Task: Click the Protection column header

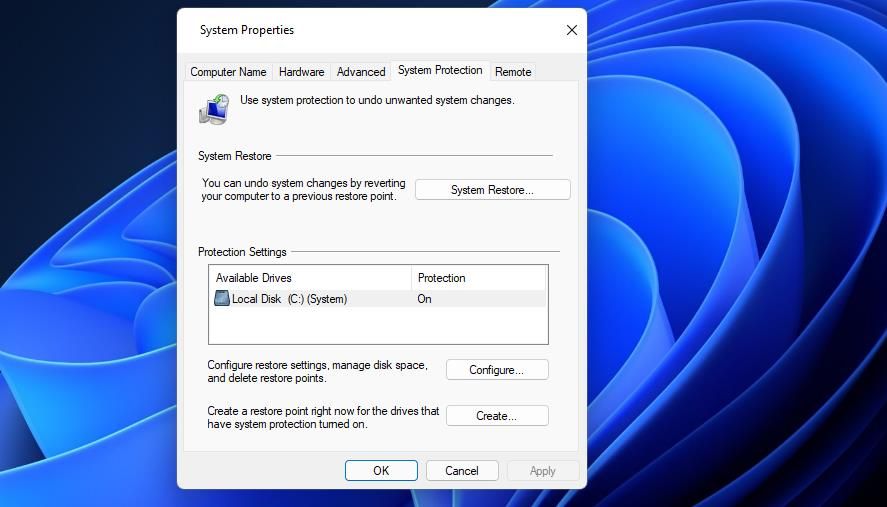Action: [x=479, y=278]
